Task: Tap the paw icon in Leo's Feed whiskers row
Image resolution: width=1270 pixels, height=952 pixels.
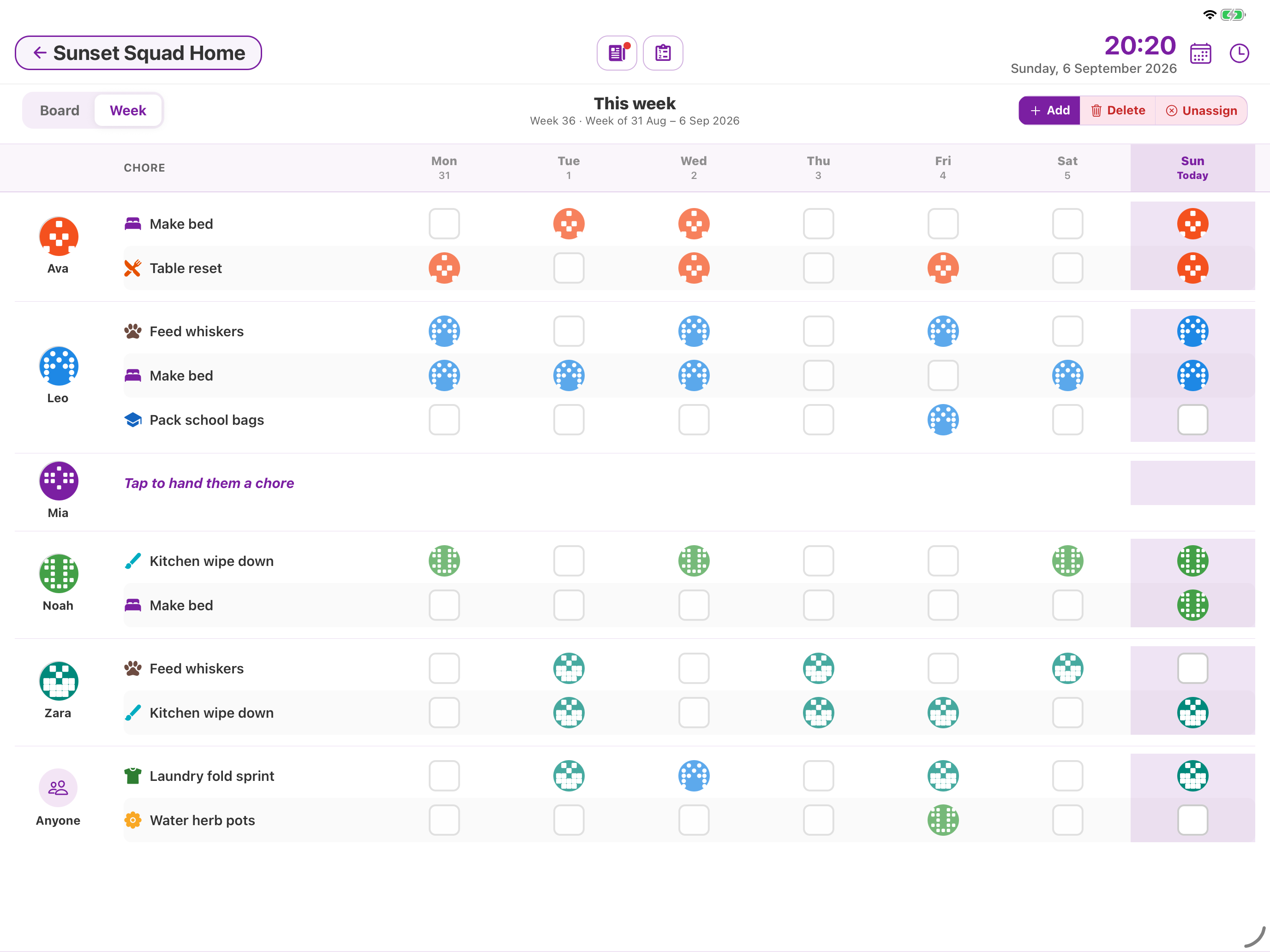Action: [x=132, y=331]
